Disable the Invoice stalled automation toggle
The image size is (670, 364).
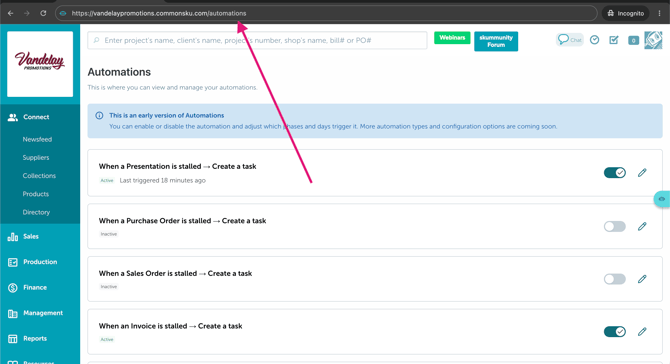(614, 332)
